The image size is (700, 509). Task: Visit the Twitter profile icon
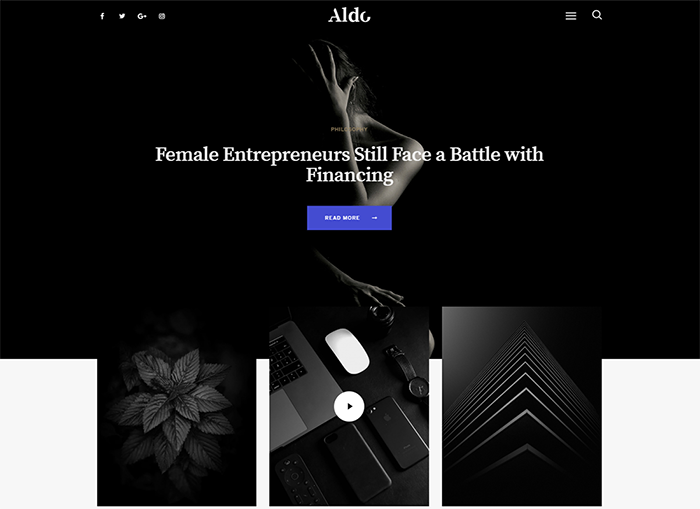click(122, 16)
